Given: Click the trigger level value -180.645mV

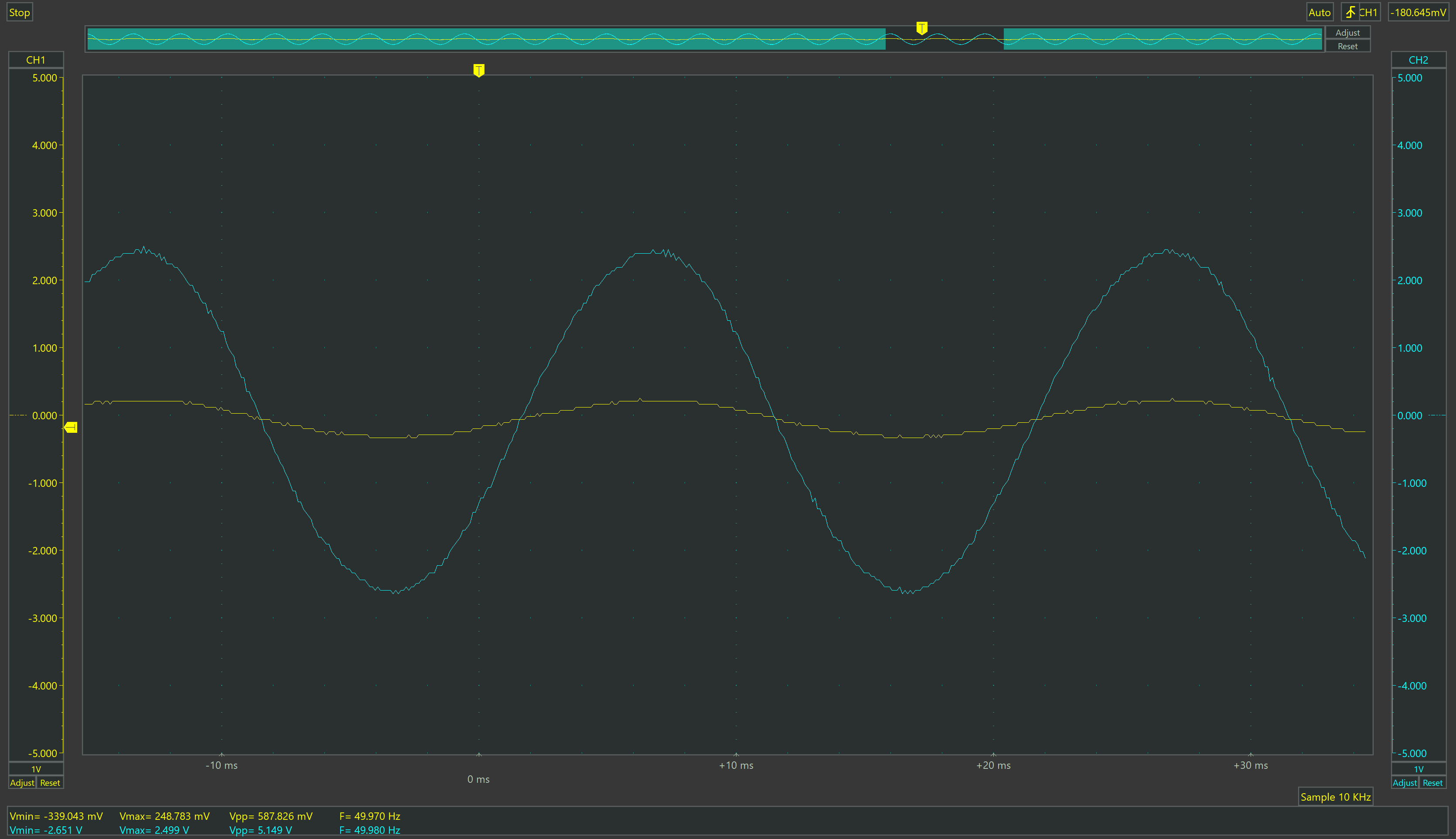Looking at the screenshot, I should 1418,12.
